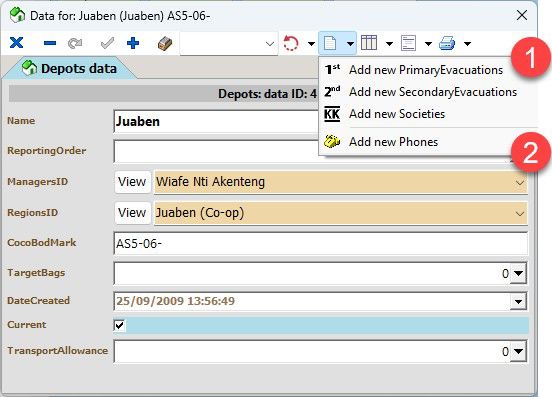The height and width of the screenshot is (397, 552).
Task: Click the form layout icon
Action: (408, 43)
